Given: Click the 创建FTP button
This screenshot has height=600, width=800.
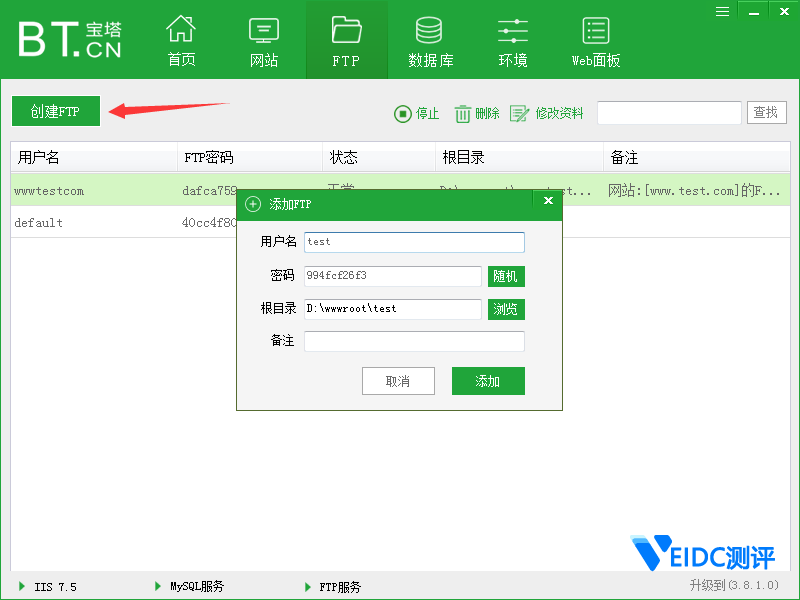Looking at the screenshot, I should click(56, 111).
